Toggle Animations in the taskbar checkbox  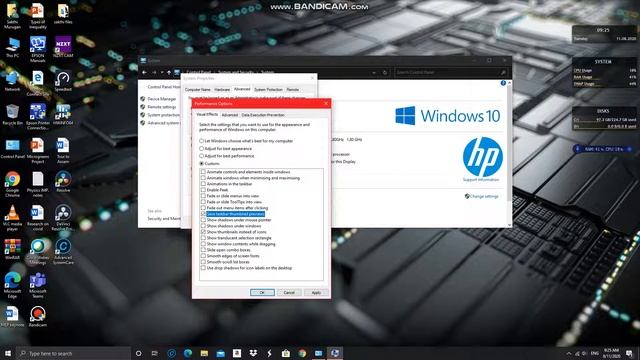pyautogui.click(x=203, y=184)
